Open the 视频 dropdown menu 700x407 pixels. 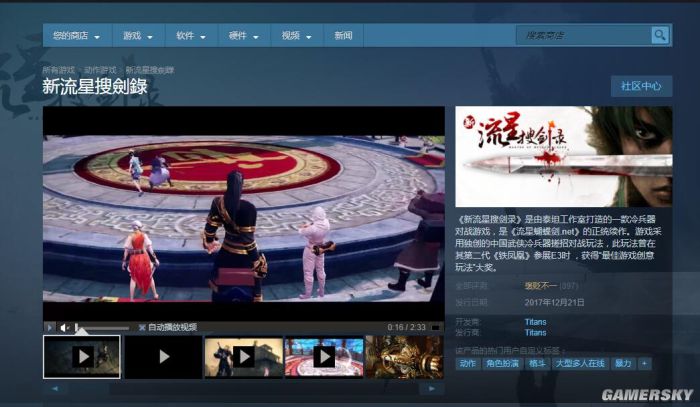[x=296, y=36]
